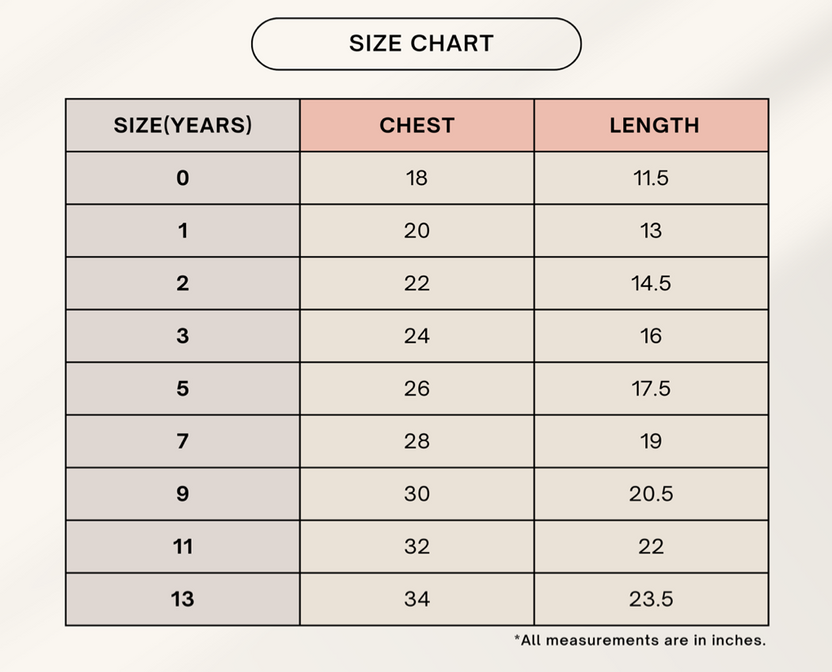Click the size 11 row label
The height and width of the screenshot is (672, 832).
pos(183,547)
